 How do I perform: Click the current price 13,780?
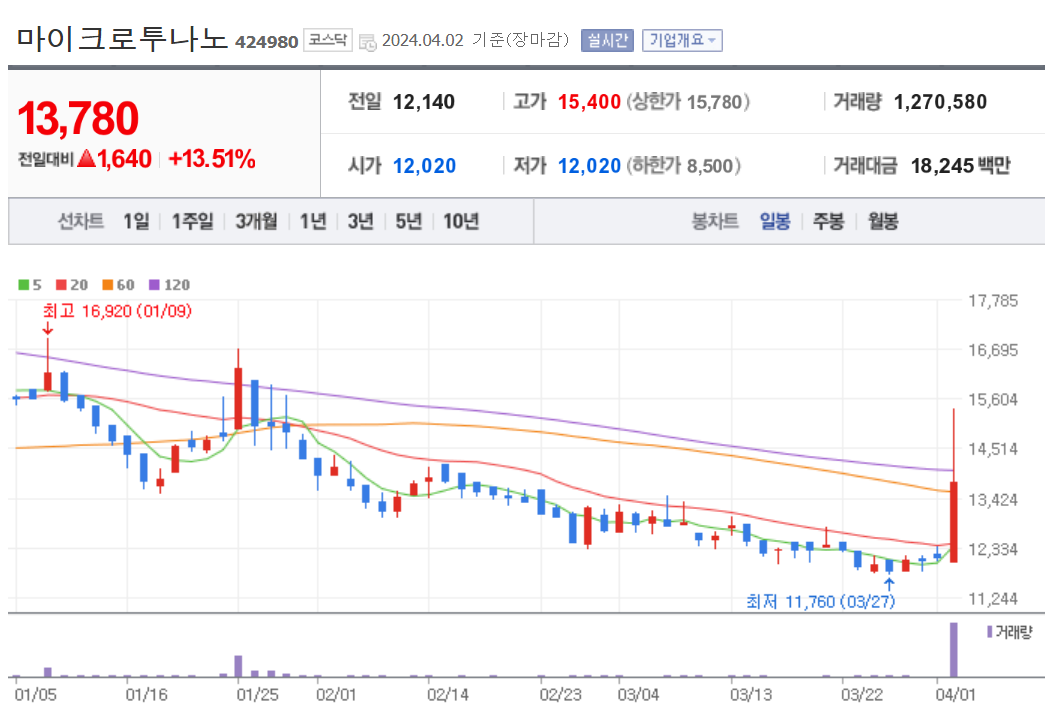tap(78, 119)
